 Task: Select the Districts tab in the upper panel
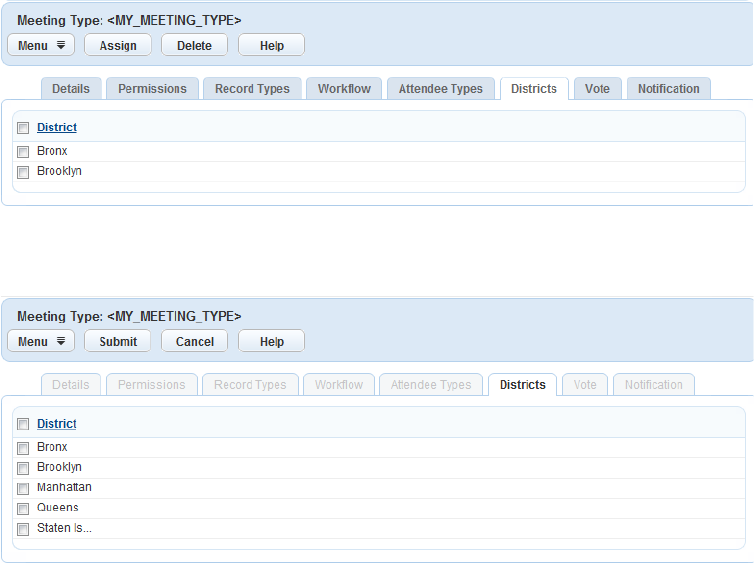click(x=534, y=89)
